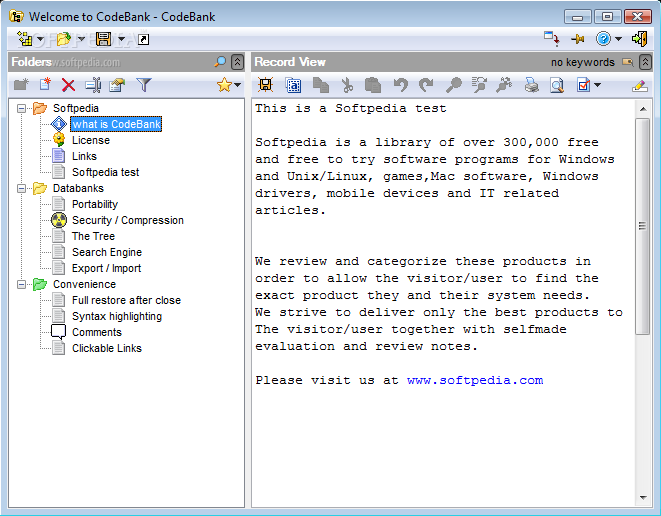The height and width of the screenshot is (516, 661).
Task: Click the item properties icon
Action: pyautogui.click(x=117, y=85)
